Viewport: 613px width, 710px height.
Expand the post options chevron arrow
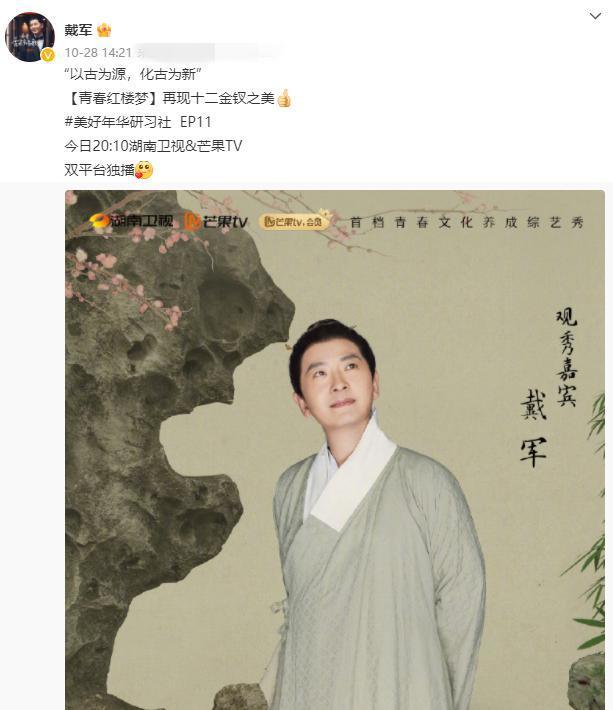[595, 16]
